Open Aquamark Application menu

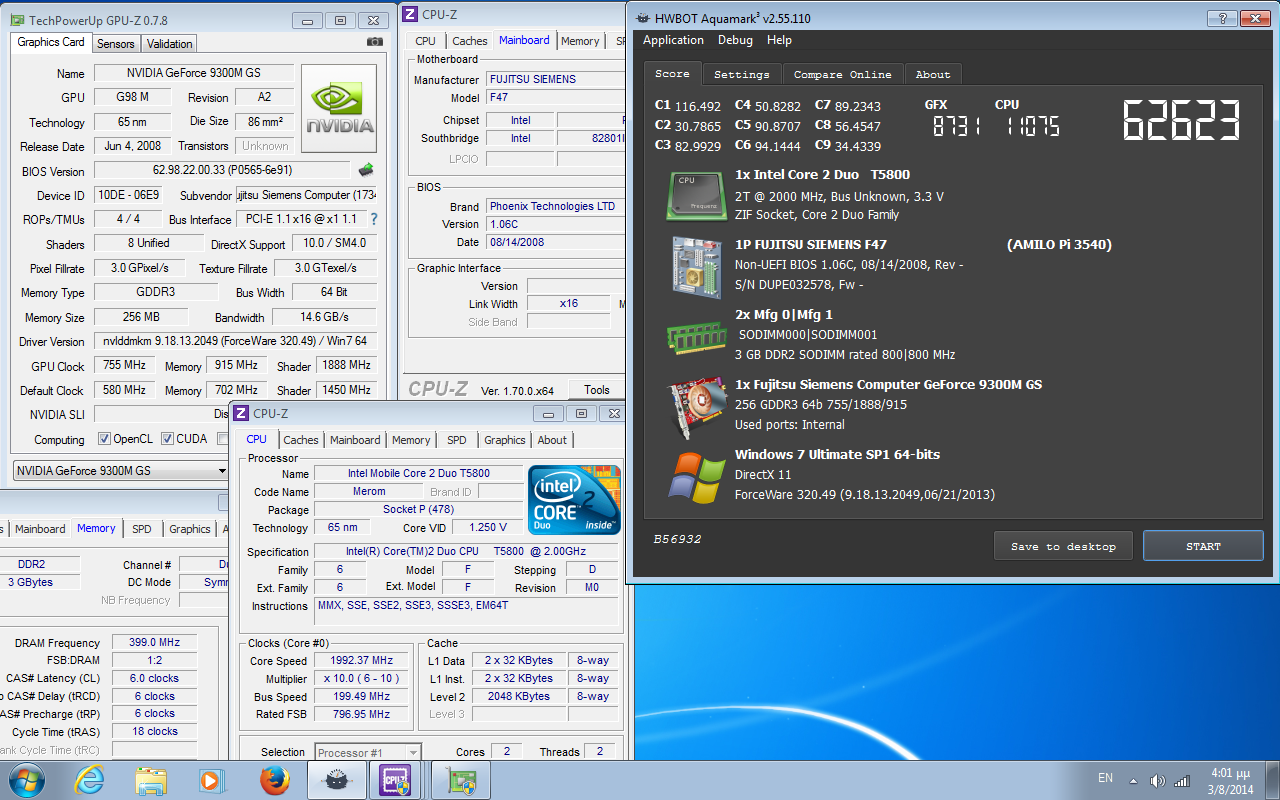coord(673,40)
